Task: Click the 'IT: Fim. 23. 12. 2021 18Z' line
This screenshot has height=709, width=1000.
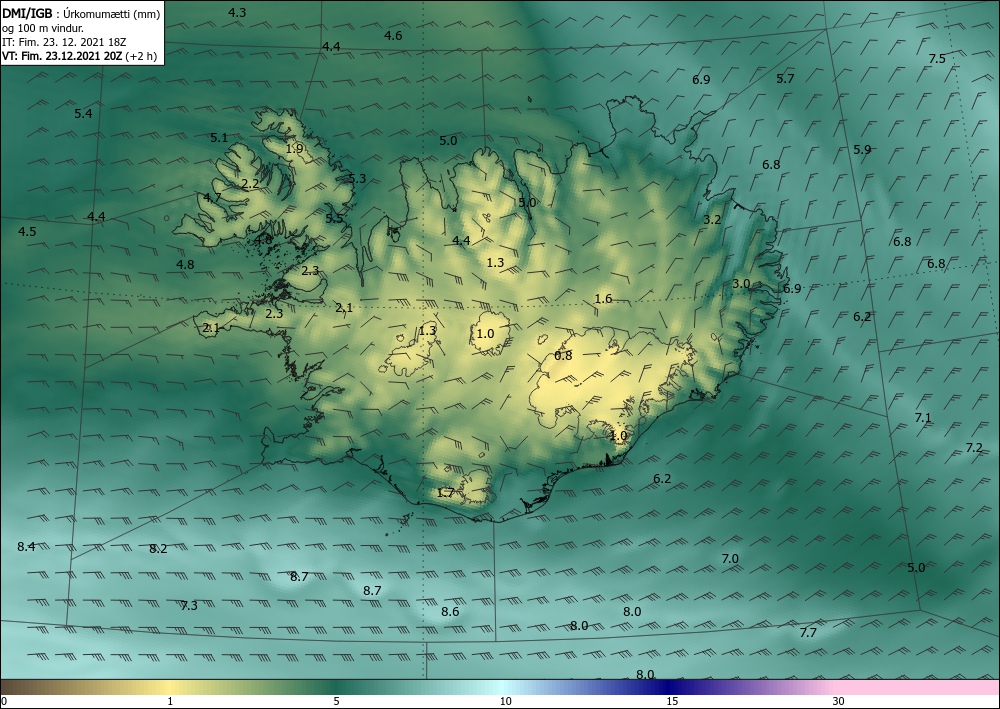Action: [64, 42]
